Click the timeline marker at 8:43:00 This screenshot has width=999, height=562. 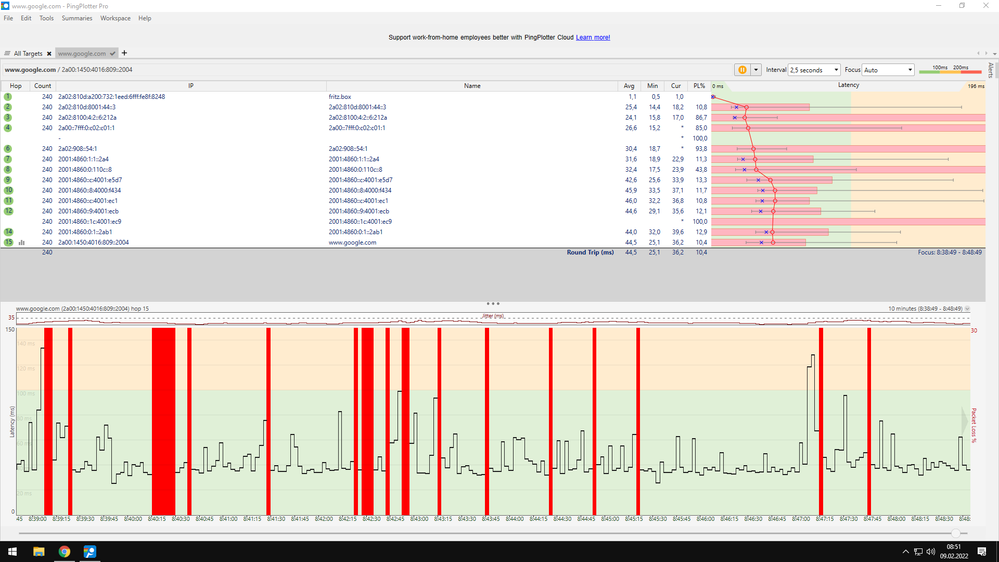point(419,519)
